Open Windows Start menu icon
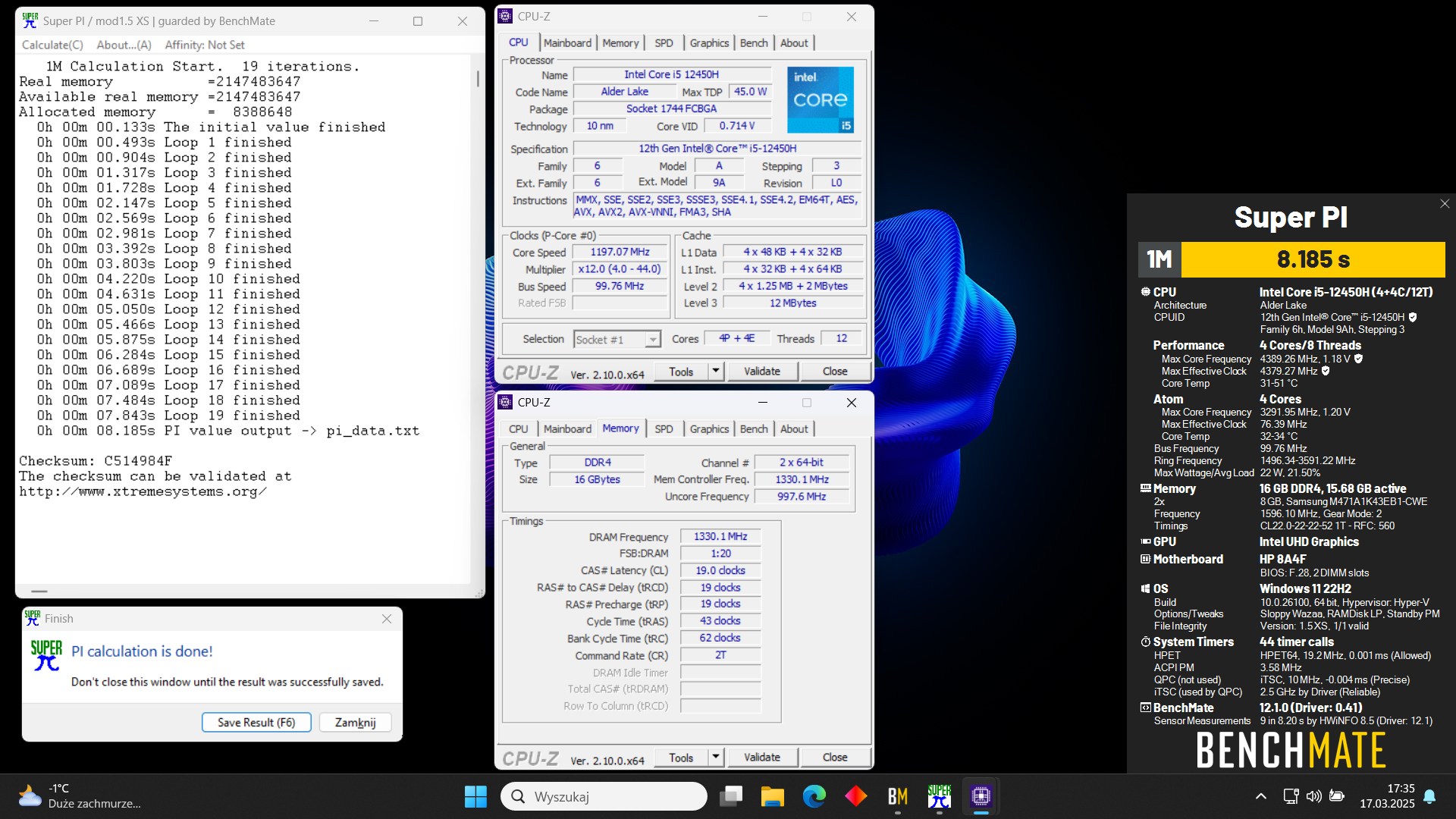This screenshot has height=819, width=1456. (x=475, y=796)
